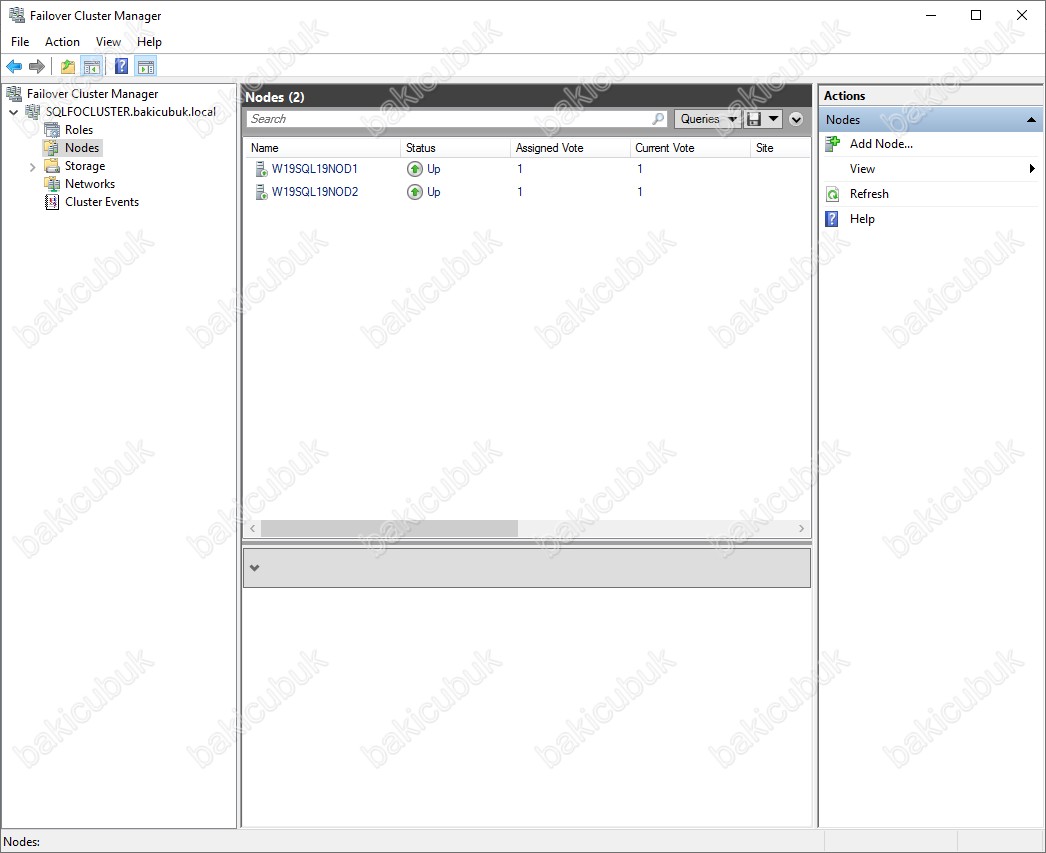Open the View submenu arrow in Actions
This screenshot has height=853, width=1046.
click(x=1033, y=169)
